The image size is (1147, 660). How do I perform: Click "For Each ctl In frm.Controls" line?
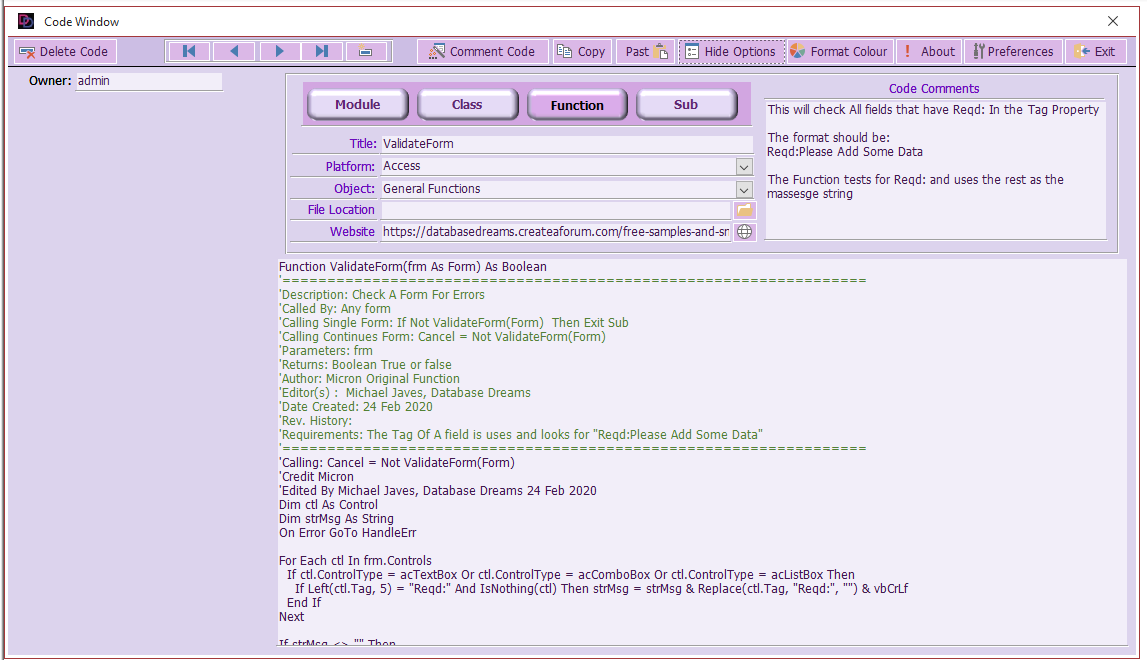coord(355,560)
